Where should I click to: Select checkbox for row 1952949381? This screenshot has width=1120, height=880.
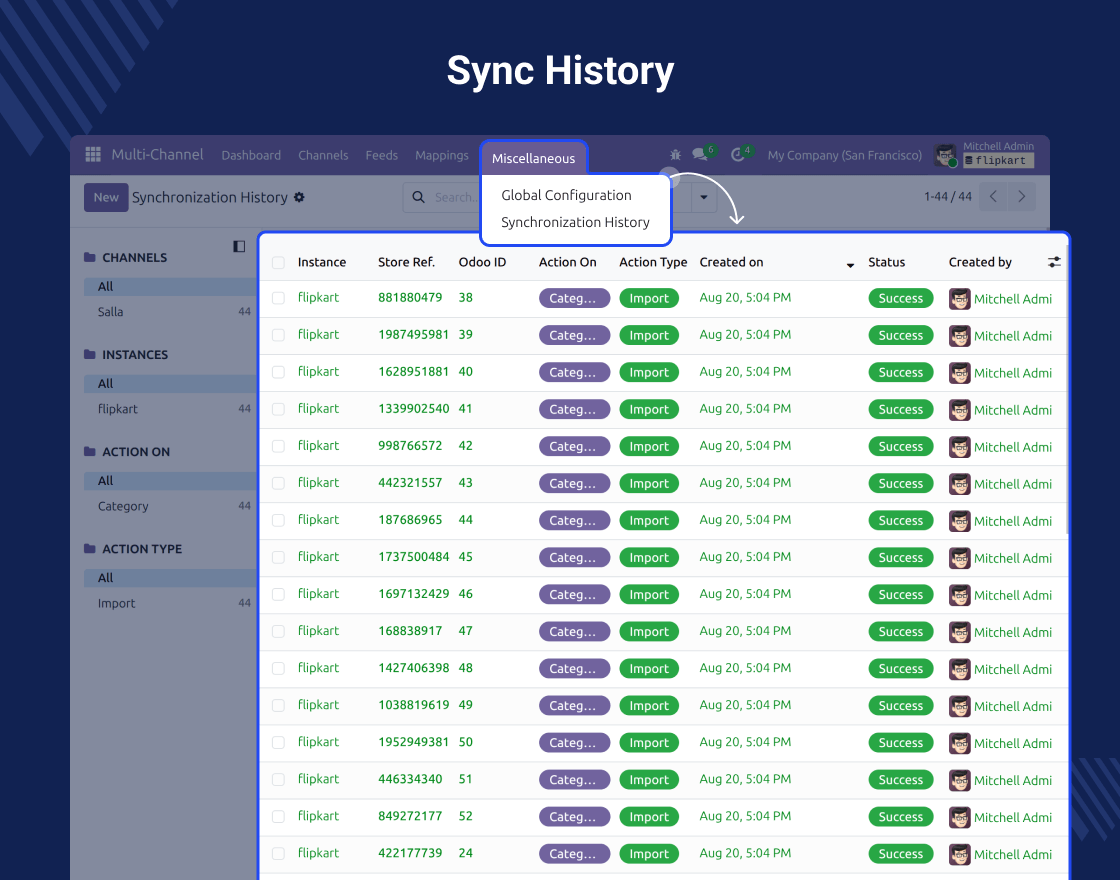click(x=279, y=742)
